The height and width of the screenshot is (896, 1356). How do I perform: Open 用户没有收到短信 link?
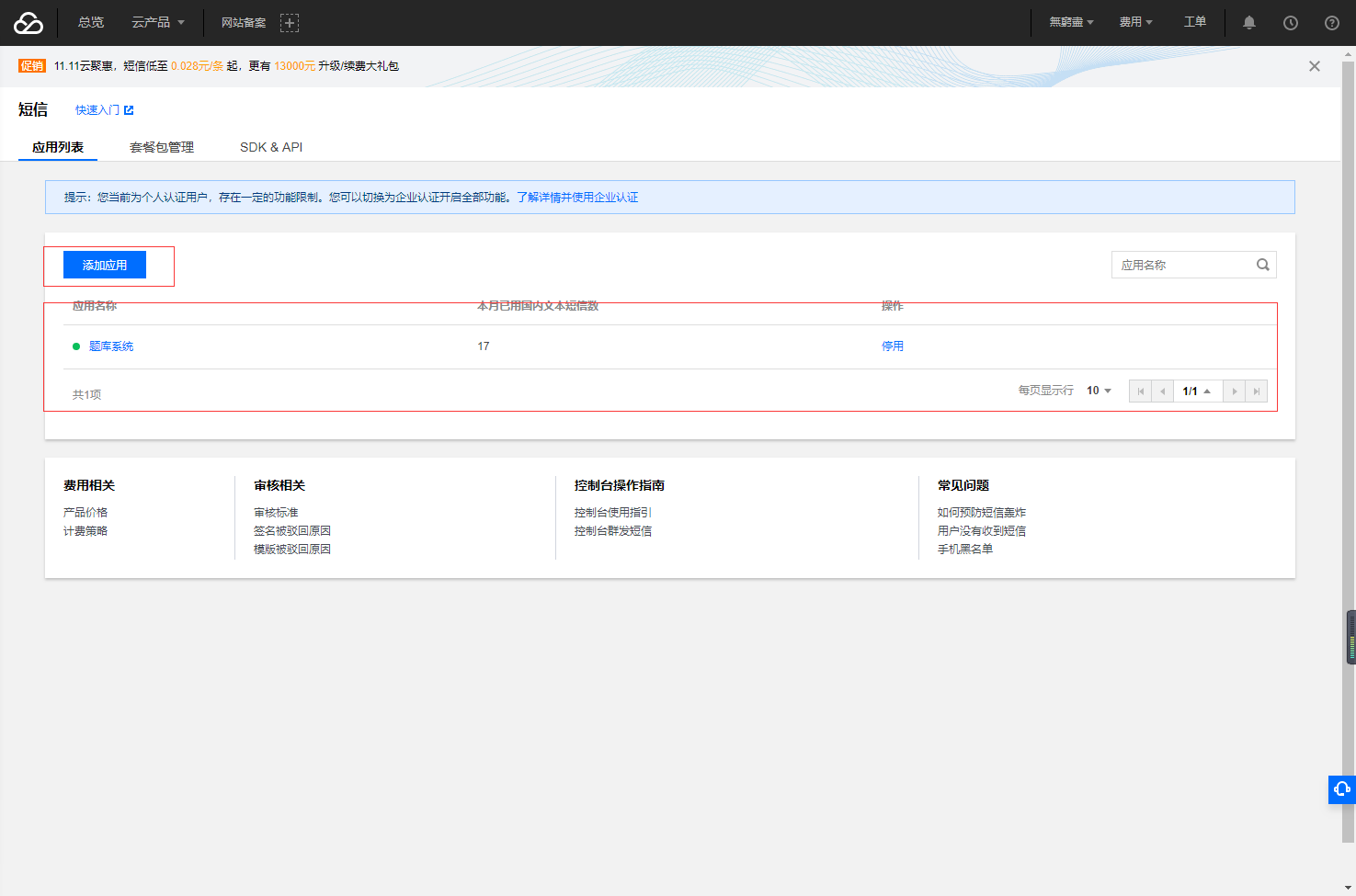[982, 531]
